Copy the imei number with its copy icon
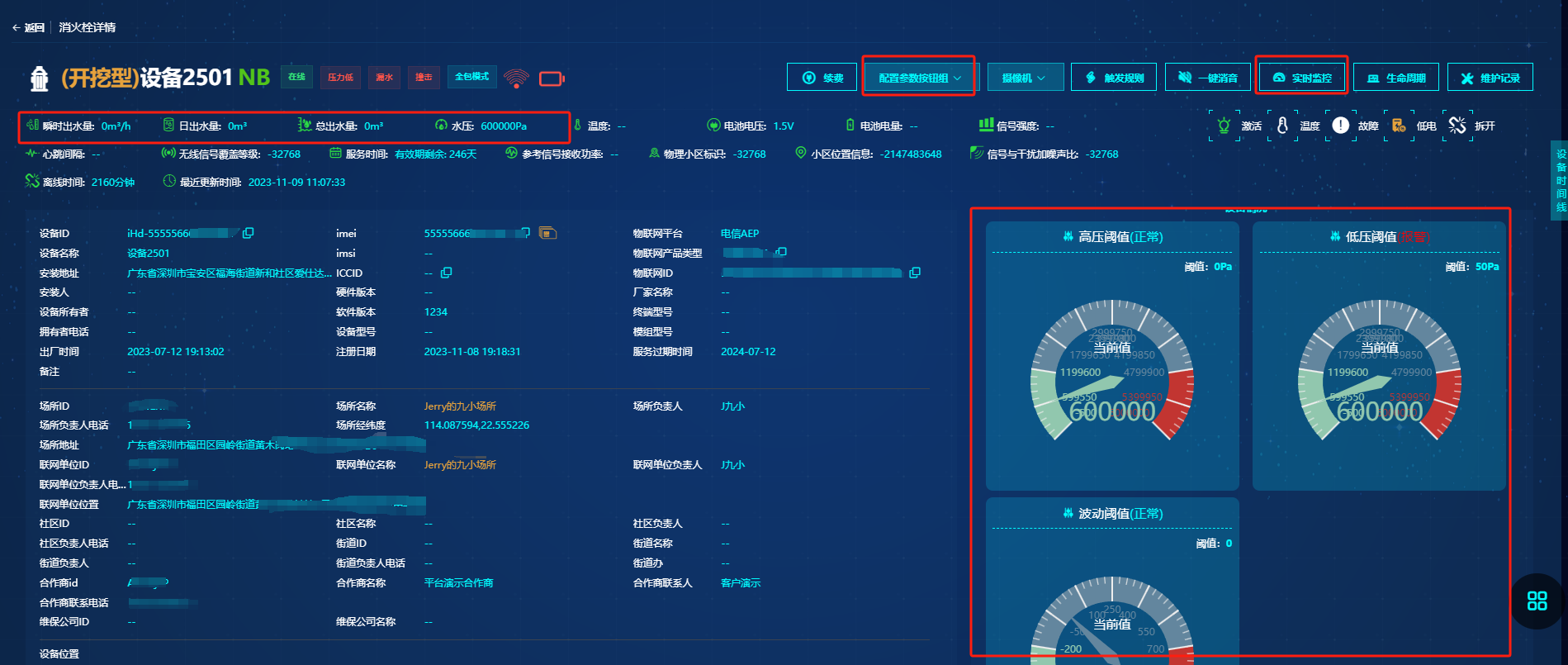This screenshot has width=1568, height=665. (525, 233)
